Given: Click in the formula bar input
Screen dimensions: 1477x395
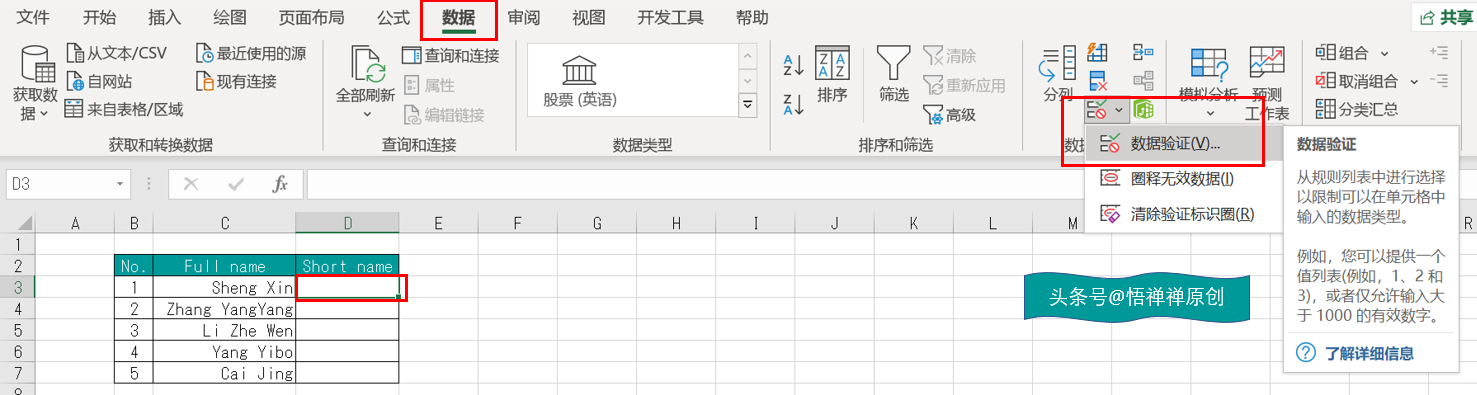Looking at the screenshot, I should tap(890, 184).
